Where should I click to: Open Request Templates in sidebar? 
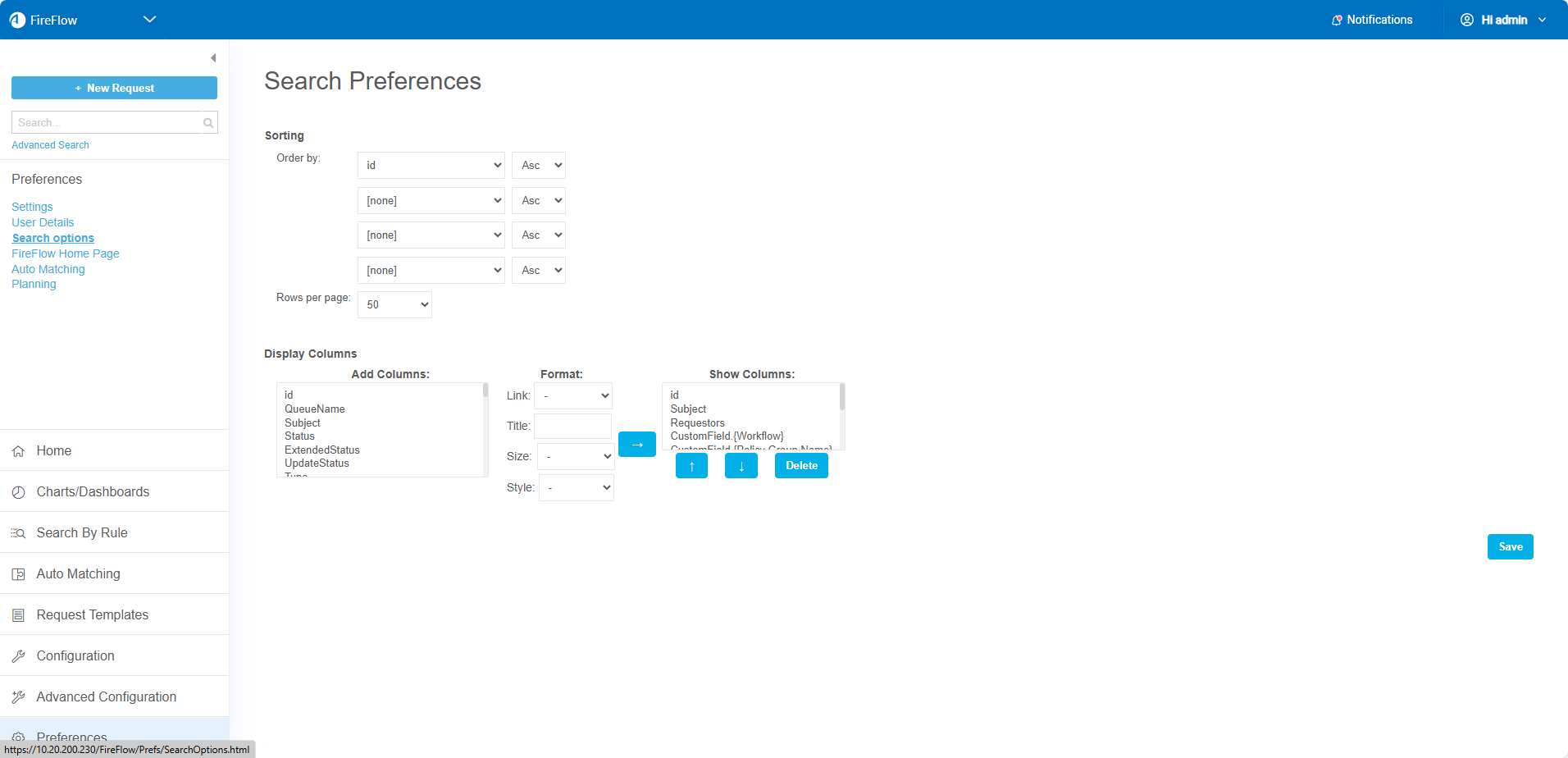[92, 615]
